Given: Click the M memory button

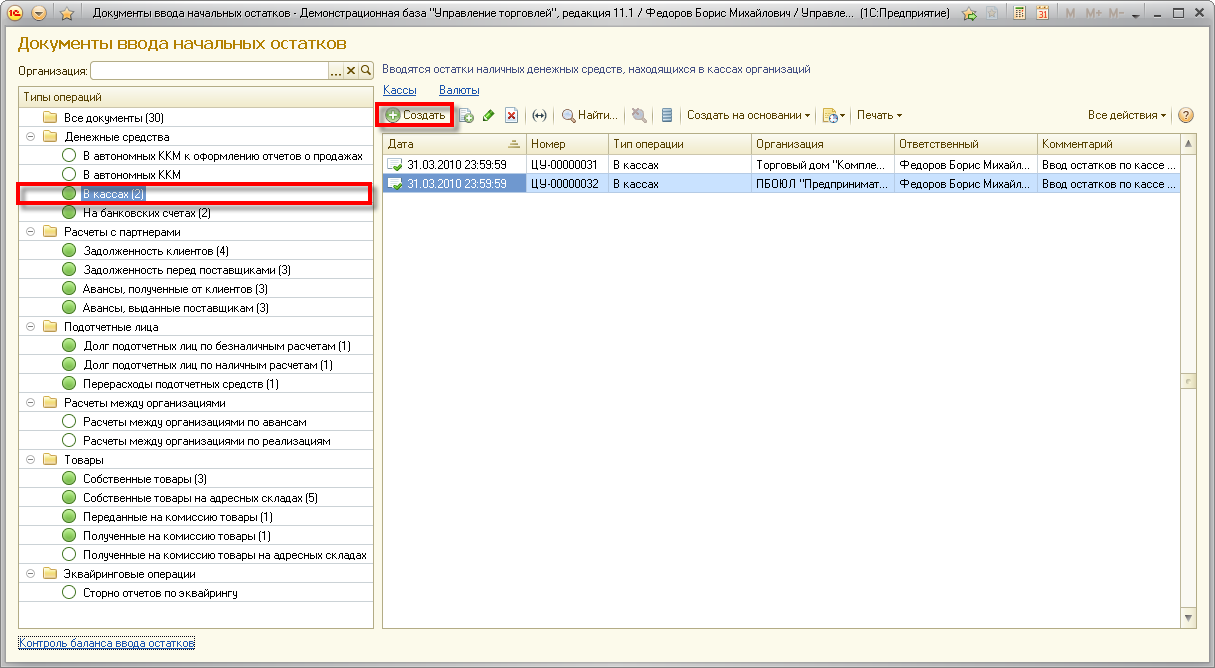Looking at the screenshot, I should click(1070, 14).
